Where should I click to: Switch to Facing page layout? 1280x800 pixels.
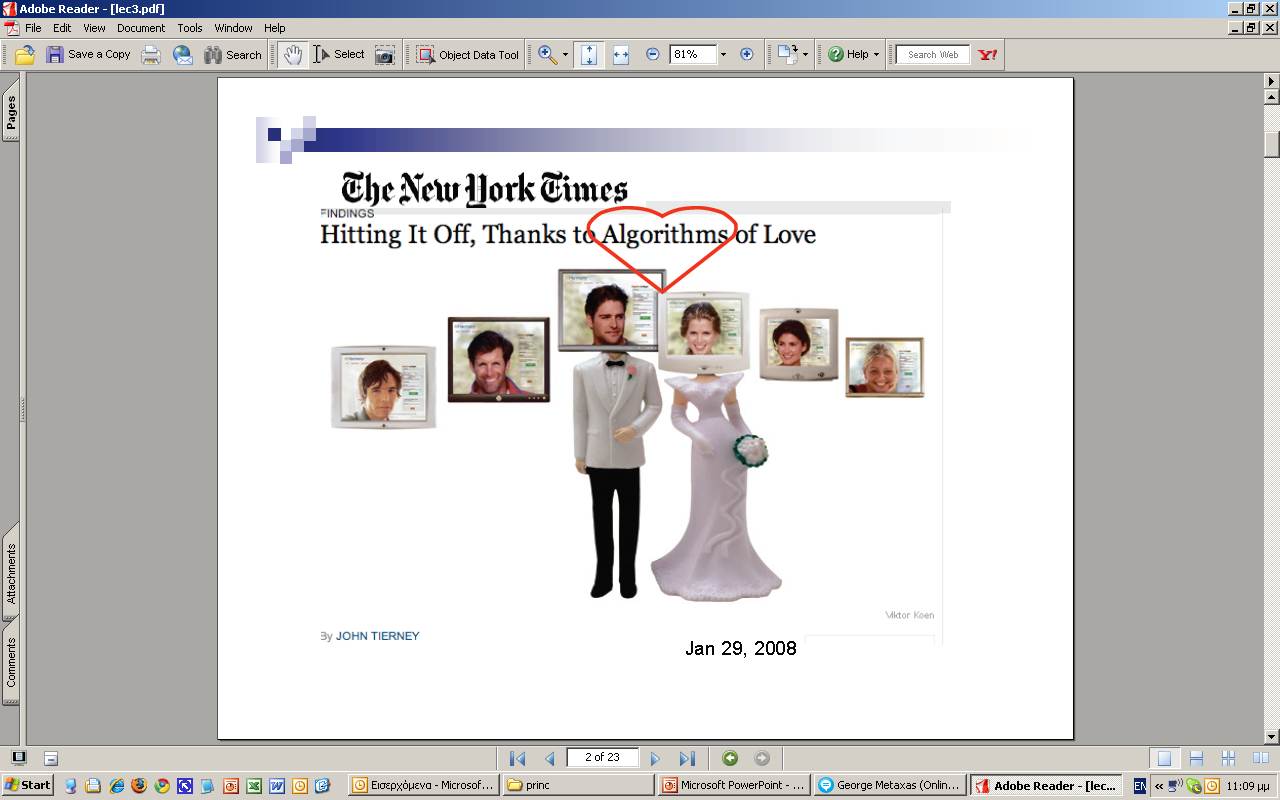coord(1261,758)
